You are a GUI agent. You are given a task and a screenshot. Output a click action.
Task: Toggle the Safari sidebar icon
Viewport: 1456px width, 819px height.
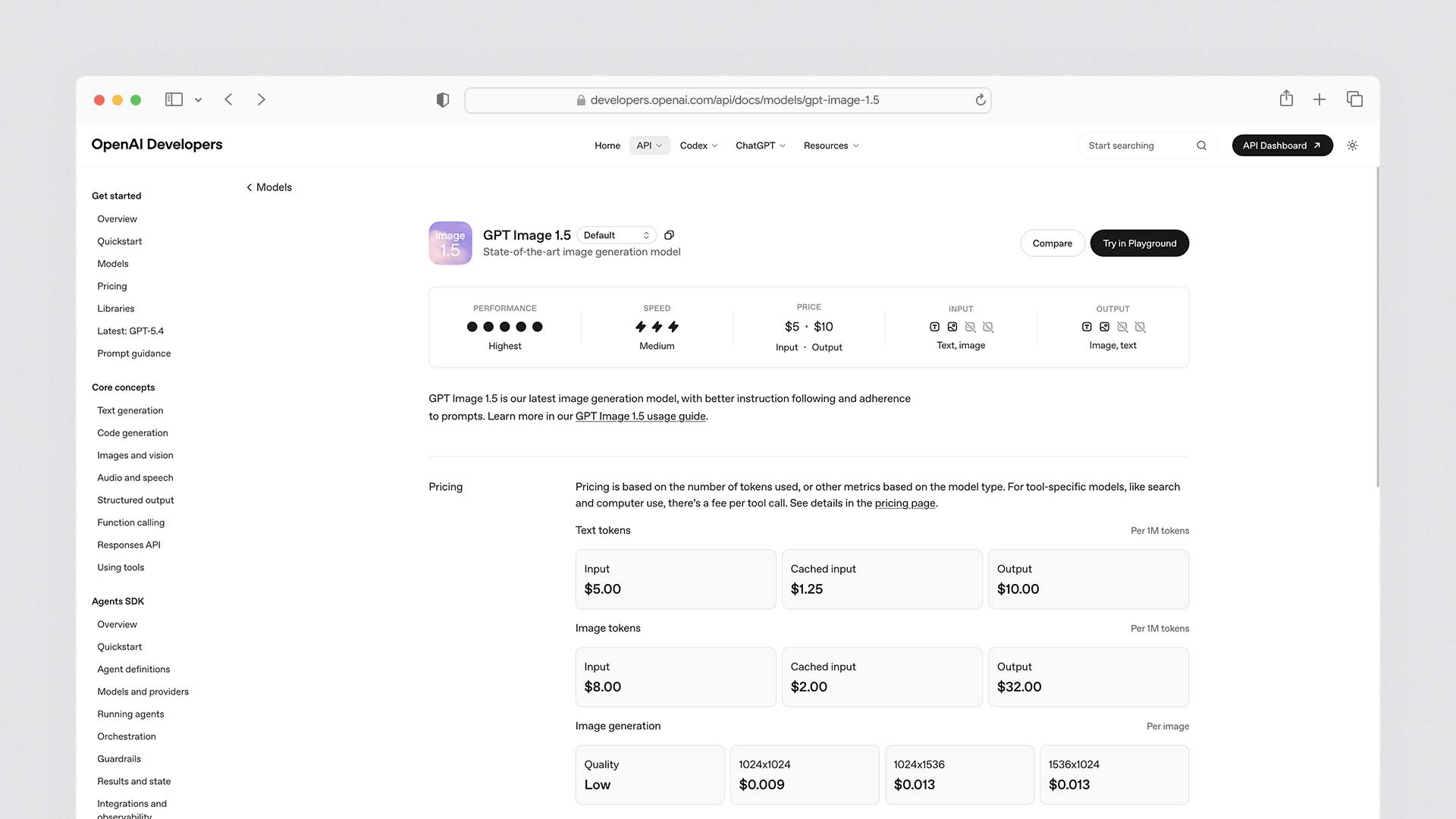click(174, 99)
